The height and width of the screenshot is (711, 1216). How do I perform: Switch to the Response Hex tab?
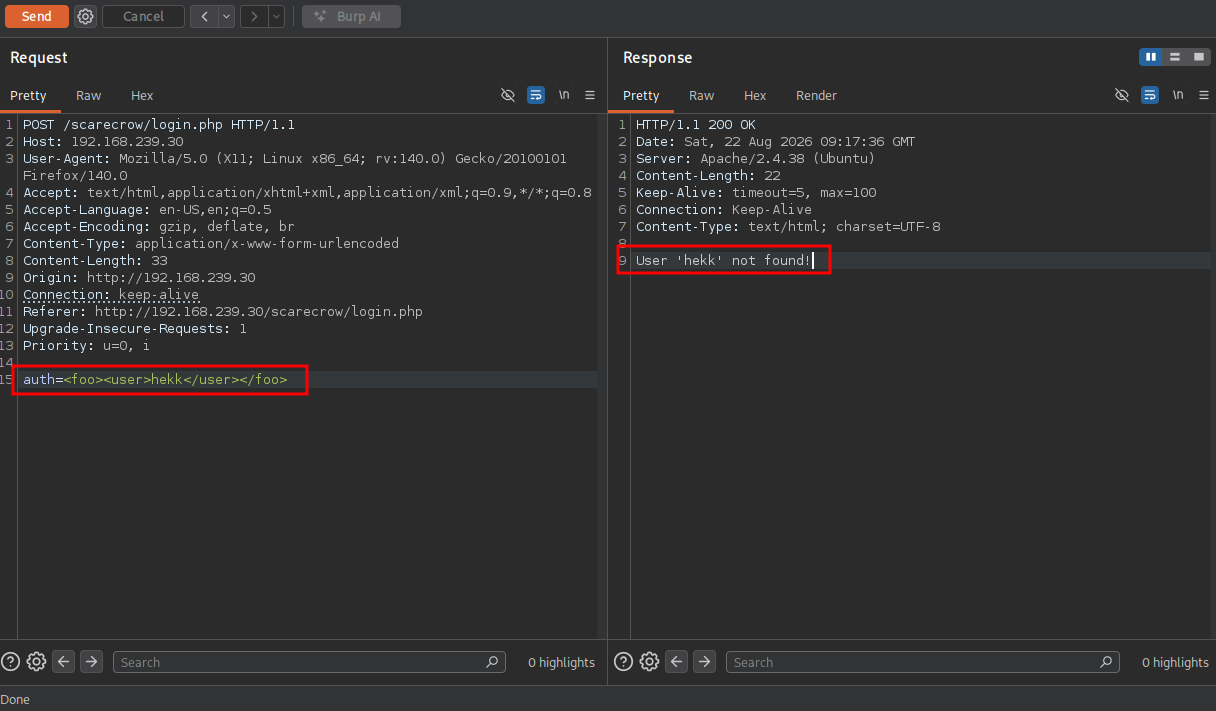tap(755, 96)
